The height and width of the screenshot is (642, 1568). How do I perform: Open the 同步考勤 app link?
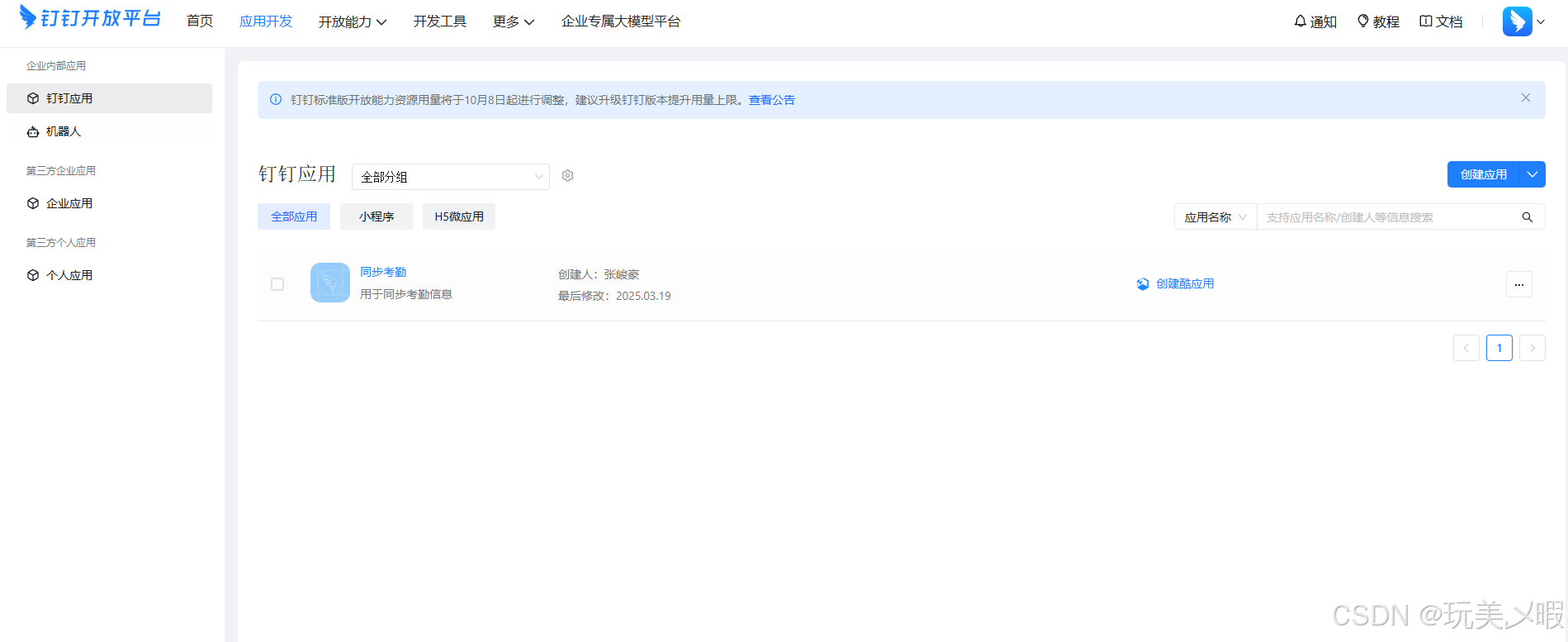point(383,272)
